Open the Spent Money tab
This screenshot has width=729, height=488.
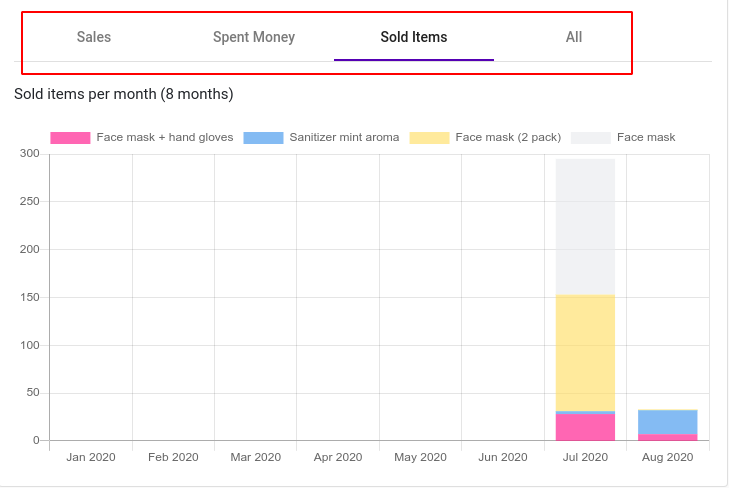[x=254, y=37]
